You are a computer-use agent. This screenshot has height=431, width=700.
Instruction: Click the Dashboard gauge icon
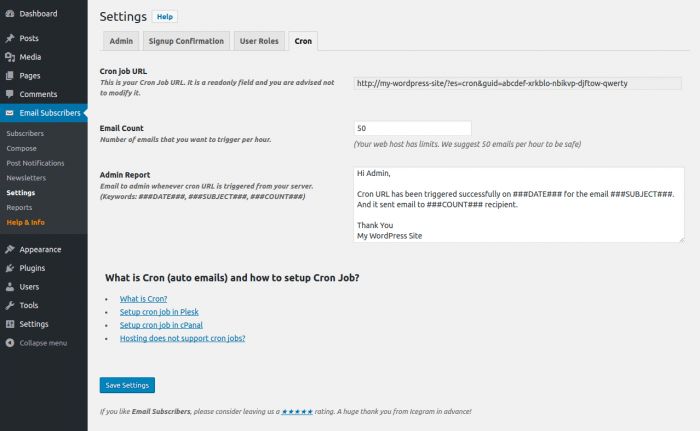(x=10, y=14)
